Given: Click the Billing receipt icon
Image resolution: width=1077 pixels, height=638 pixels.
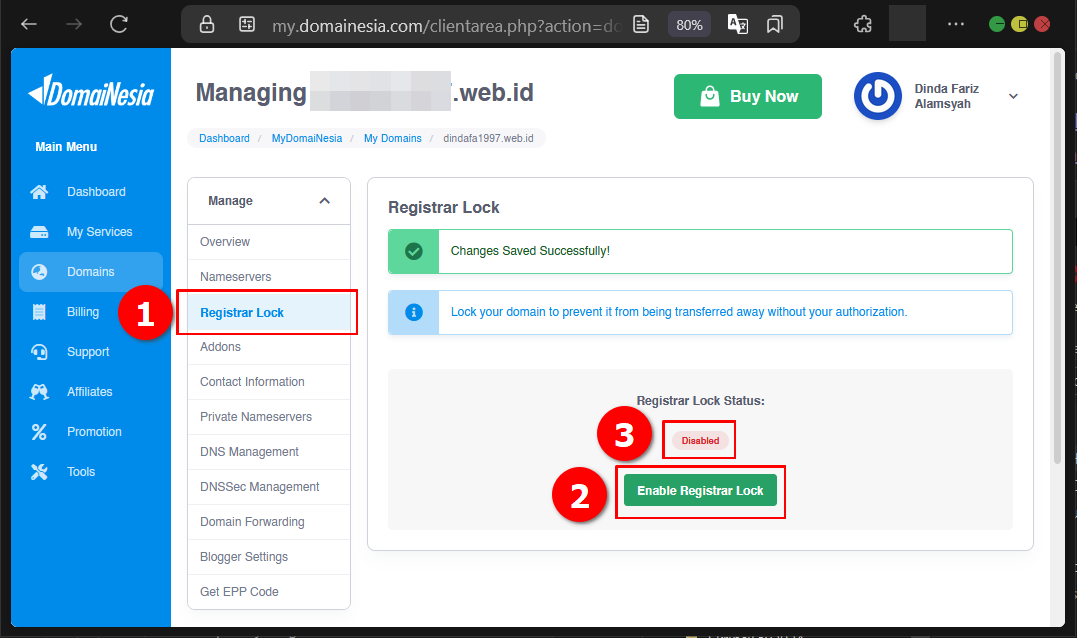Looking at the screenshot, I should coord(39,312).
